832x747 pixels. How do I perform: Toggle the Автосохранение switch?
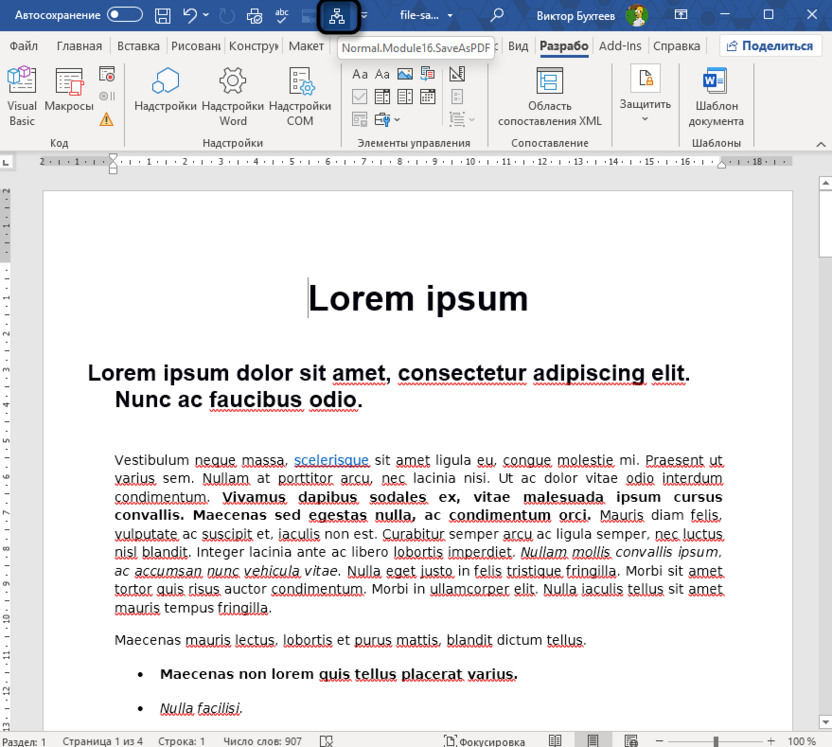coord(125,15)
